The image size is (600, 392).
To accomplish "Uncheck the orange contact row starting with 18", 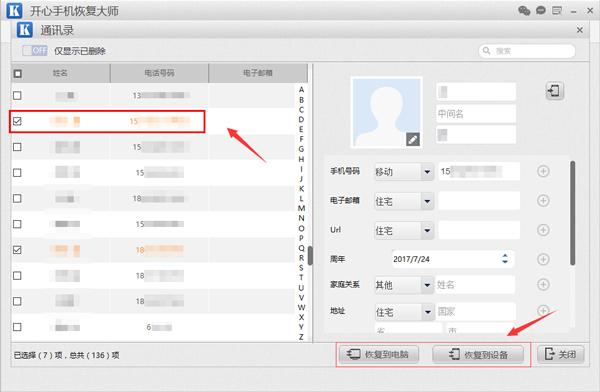I will pyautogui.click(x=17, y=250).
